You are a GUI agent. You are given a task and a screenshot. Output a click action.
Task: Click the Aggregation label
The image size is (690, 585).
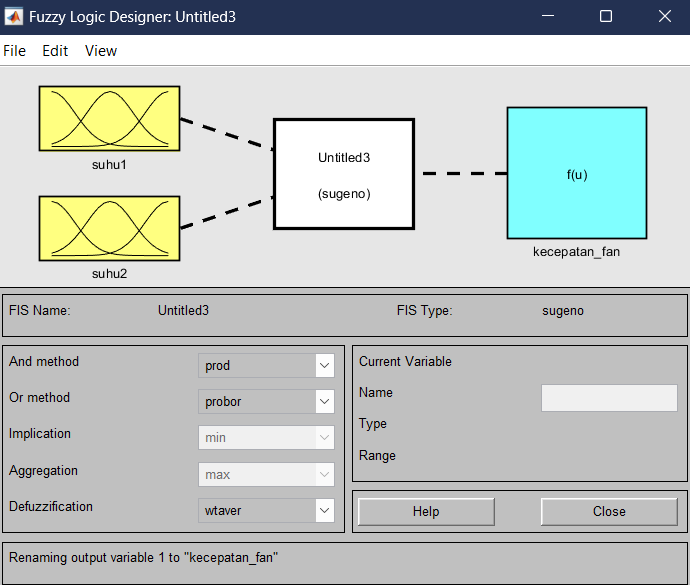43,471
